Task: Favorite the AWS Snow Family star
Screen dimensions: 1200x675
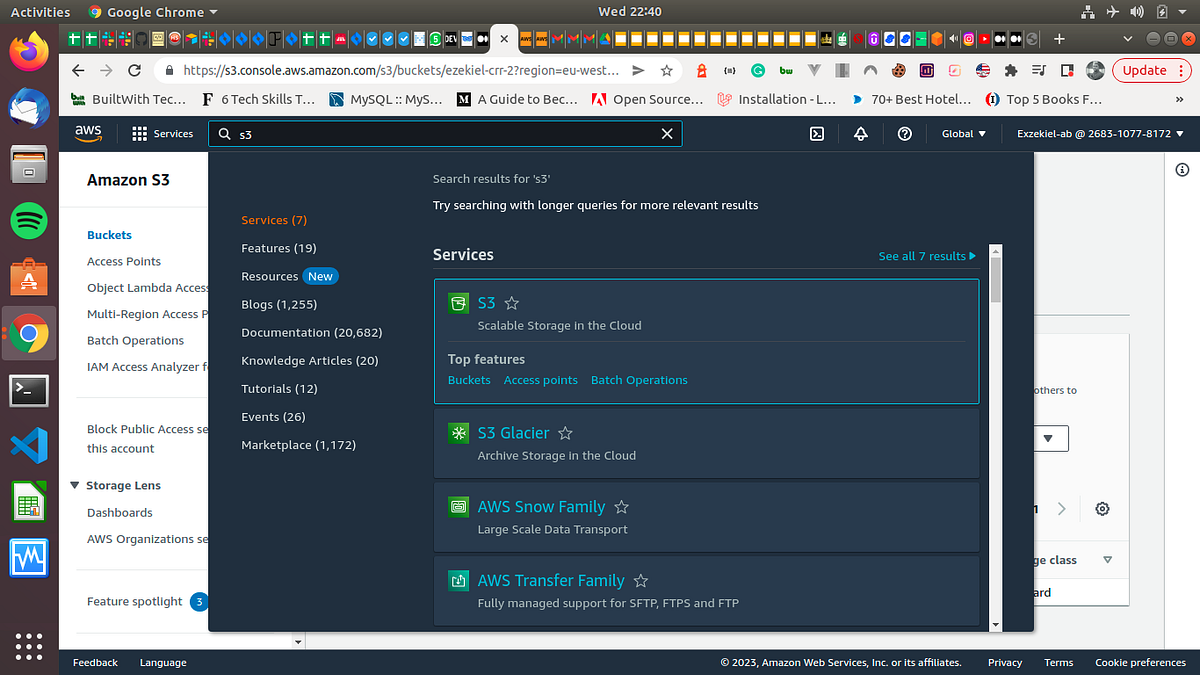Action: (x=621, y=507)
